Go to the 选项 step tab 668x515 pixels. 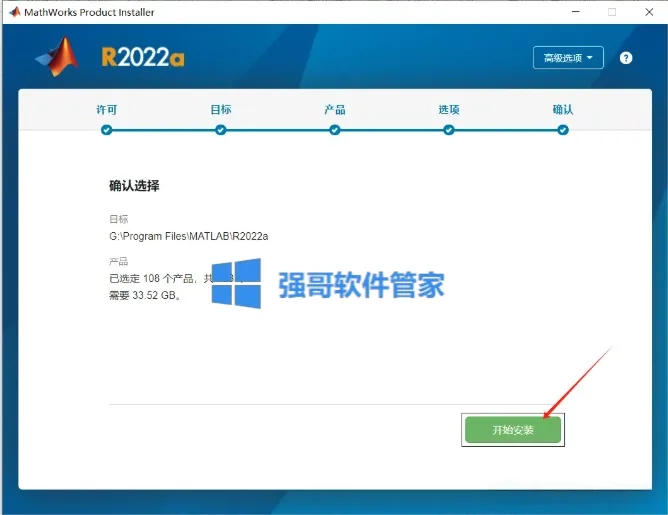coord(449,110)
